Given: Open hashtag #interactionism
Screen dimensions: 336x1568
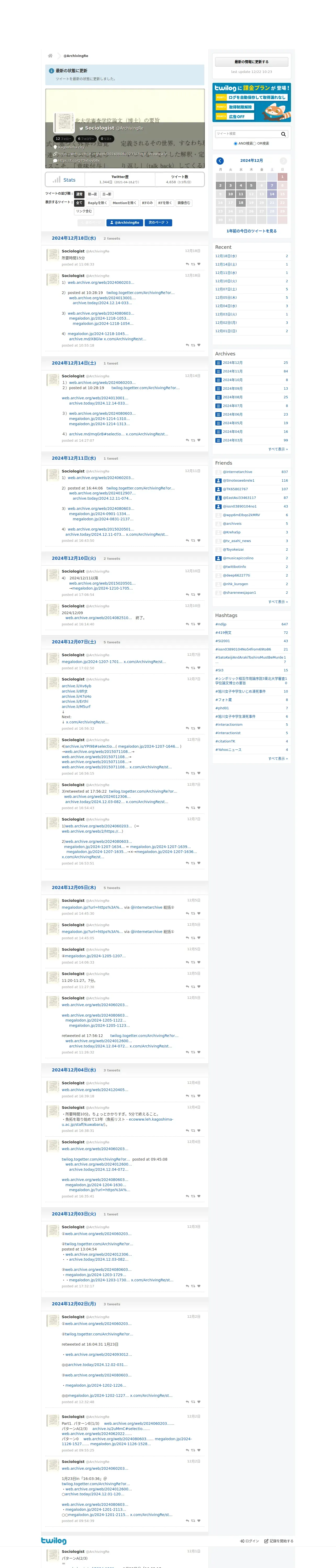Looking at the screenshot, I should 229,724.
